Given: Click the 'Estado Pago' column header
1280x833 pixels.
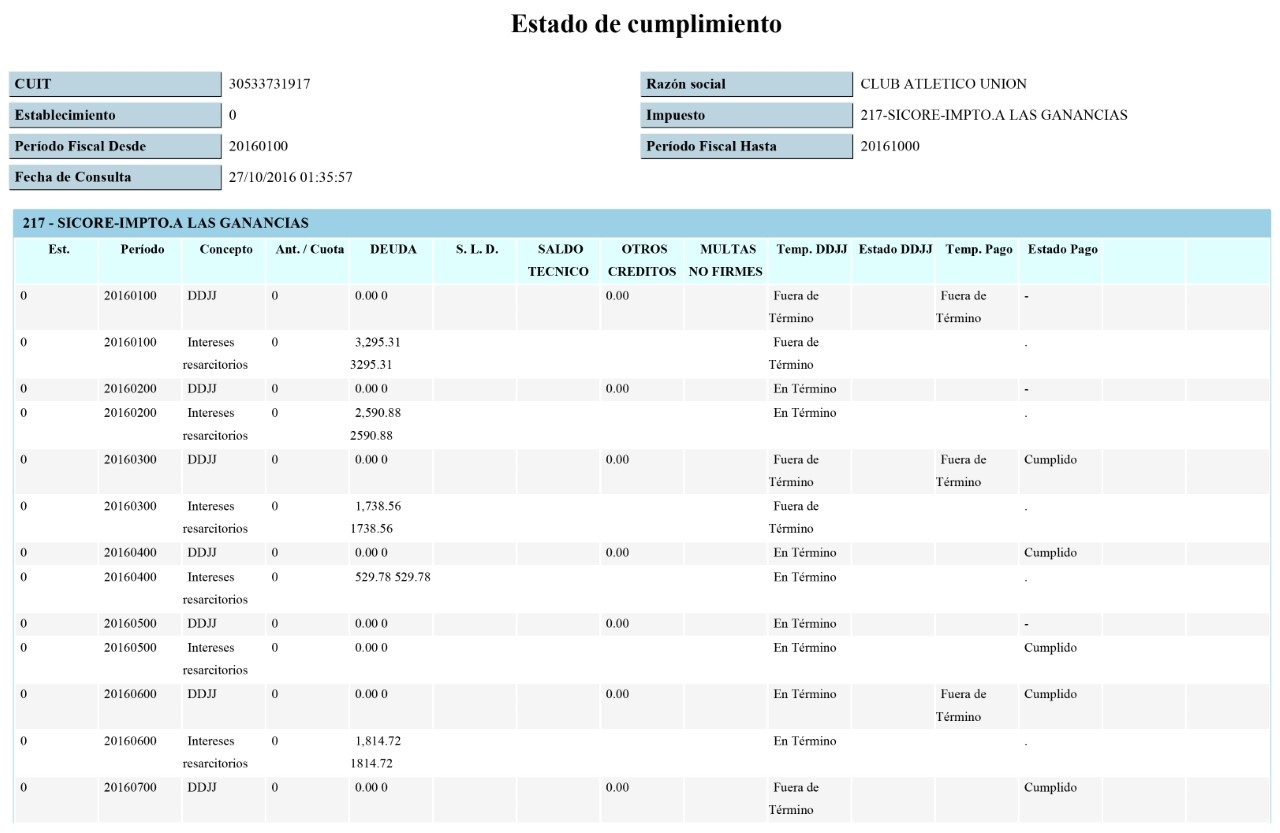Looking at the screenshot, I should [x=1062, y=249].
